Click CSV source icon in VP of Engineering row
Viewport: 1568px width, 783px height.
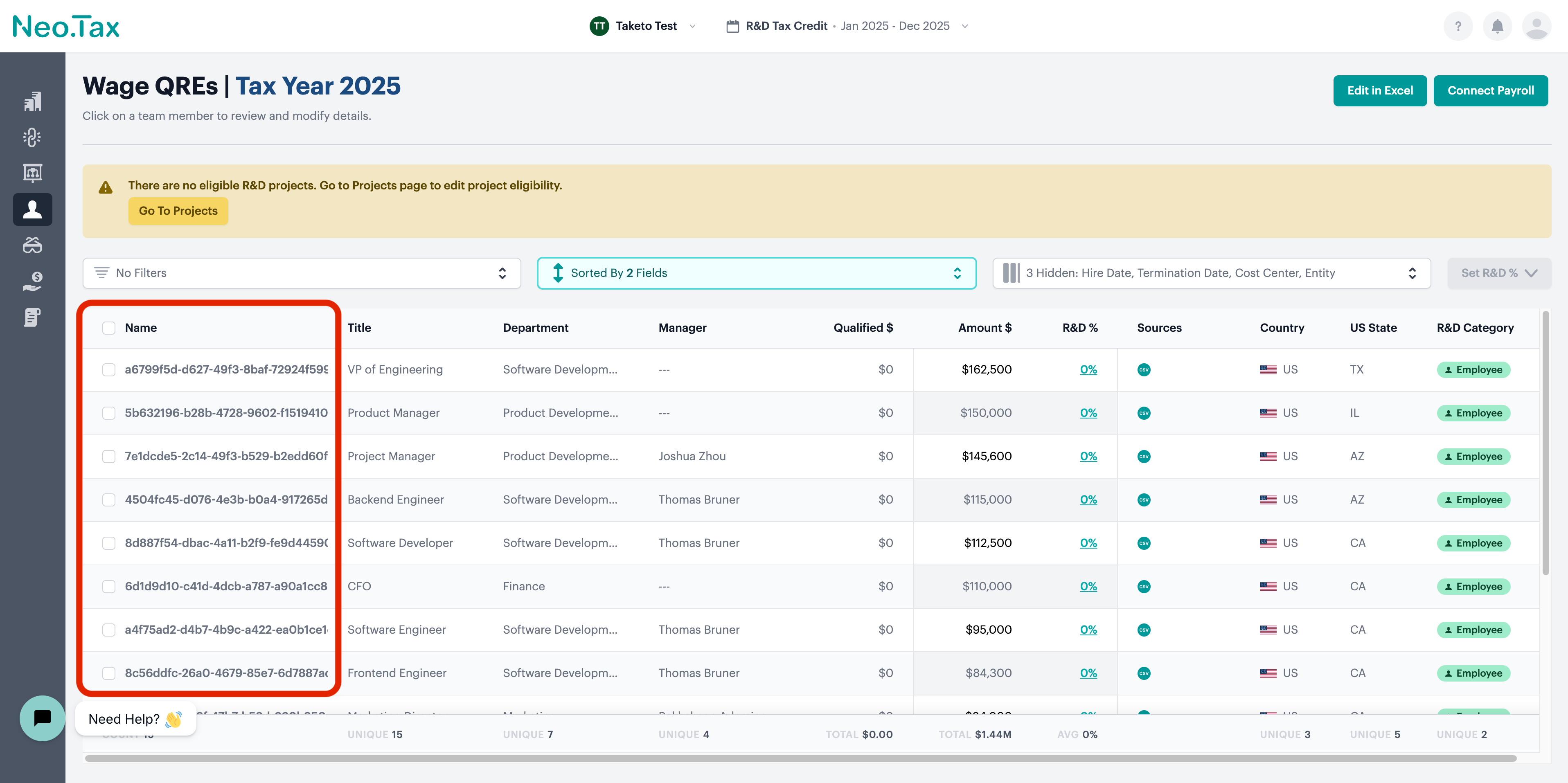pyautogui.click(x=1144, y=369)
